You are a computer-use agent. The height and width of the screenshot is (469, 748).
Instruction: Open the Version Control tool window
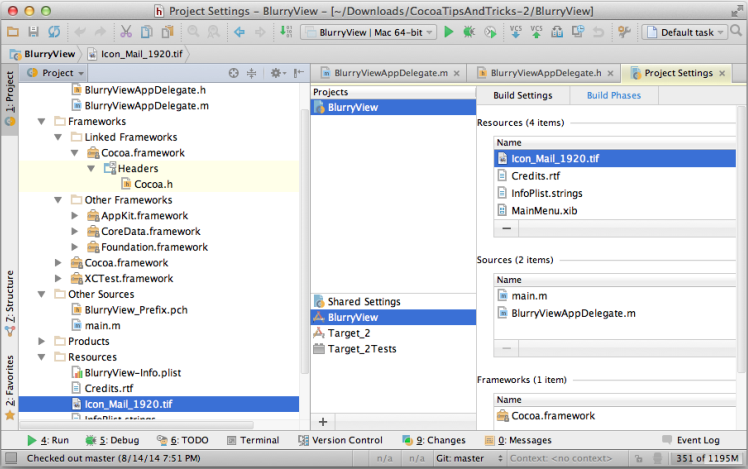click(341, 440)
